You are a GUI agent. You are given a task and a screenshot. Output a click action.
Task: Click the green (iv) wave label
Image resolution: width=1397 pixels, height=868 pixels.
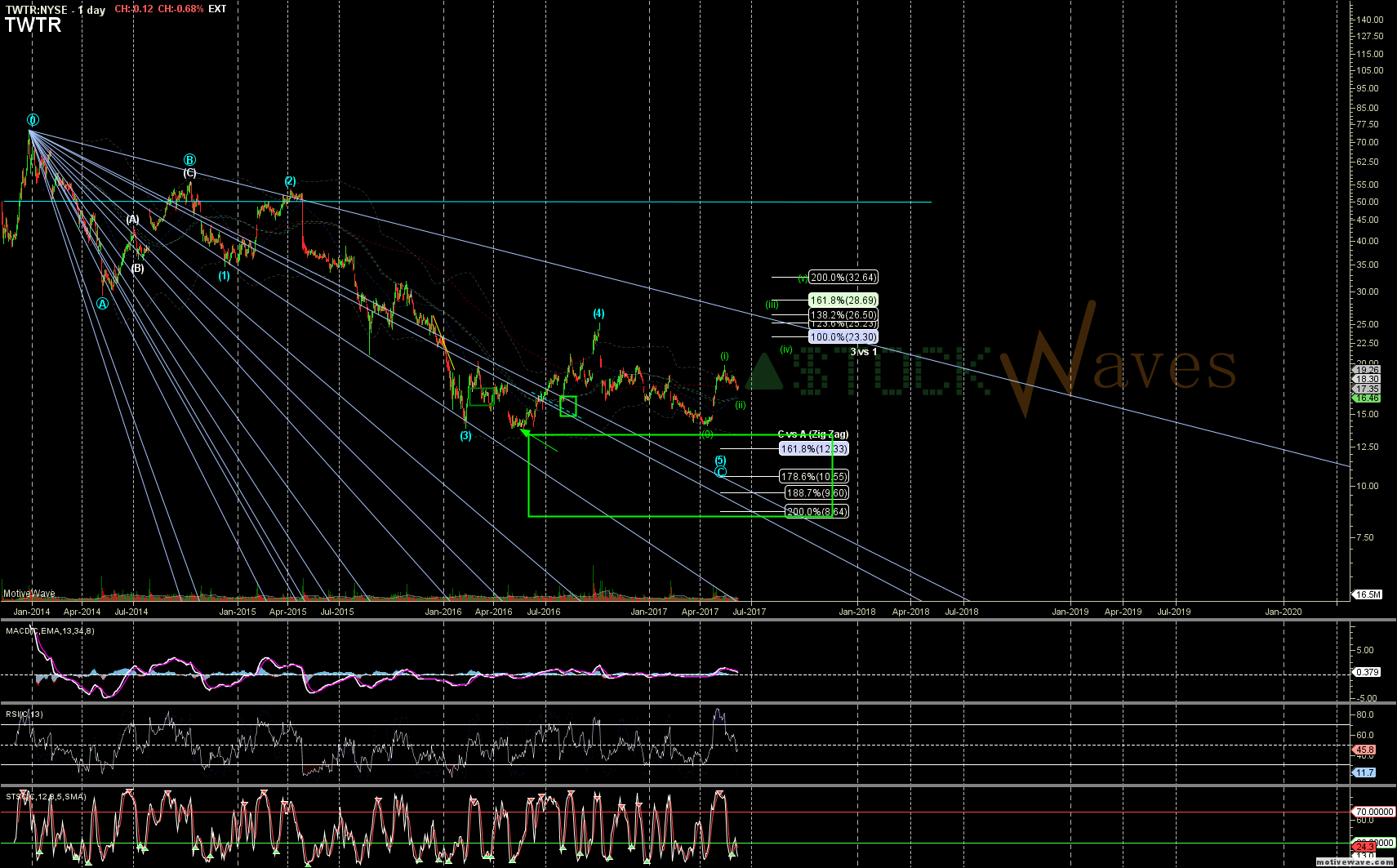point(786,349)
